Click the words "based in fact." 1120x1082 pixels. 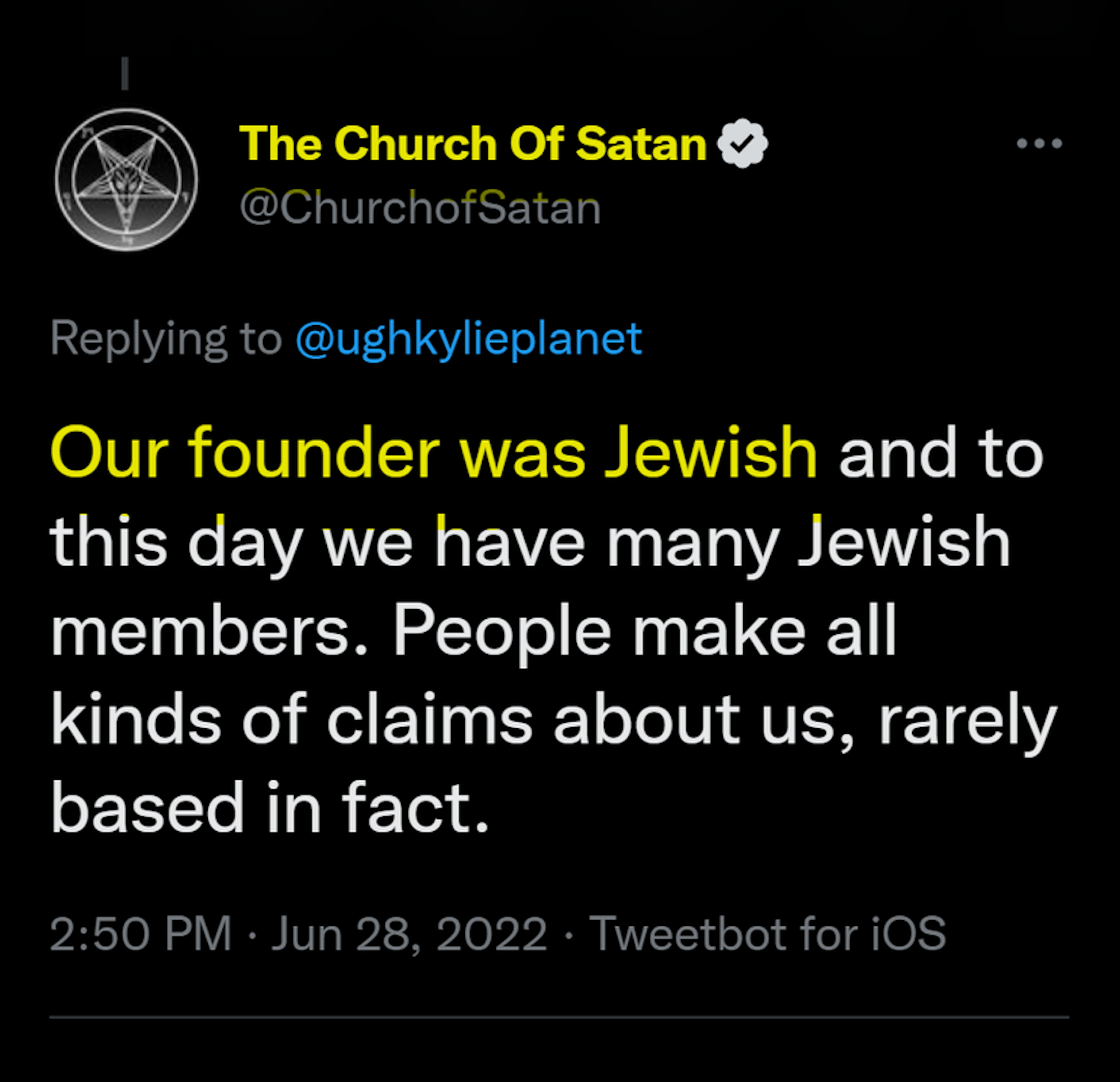pyautogui.click(x=270, y=807)
